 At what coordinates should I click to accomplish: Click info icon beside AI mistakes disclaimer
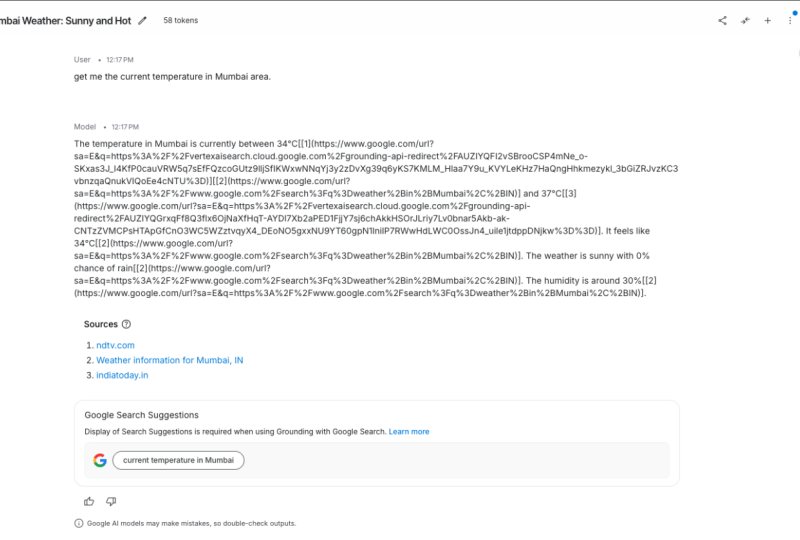click(79, 523)
